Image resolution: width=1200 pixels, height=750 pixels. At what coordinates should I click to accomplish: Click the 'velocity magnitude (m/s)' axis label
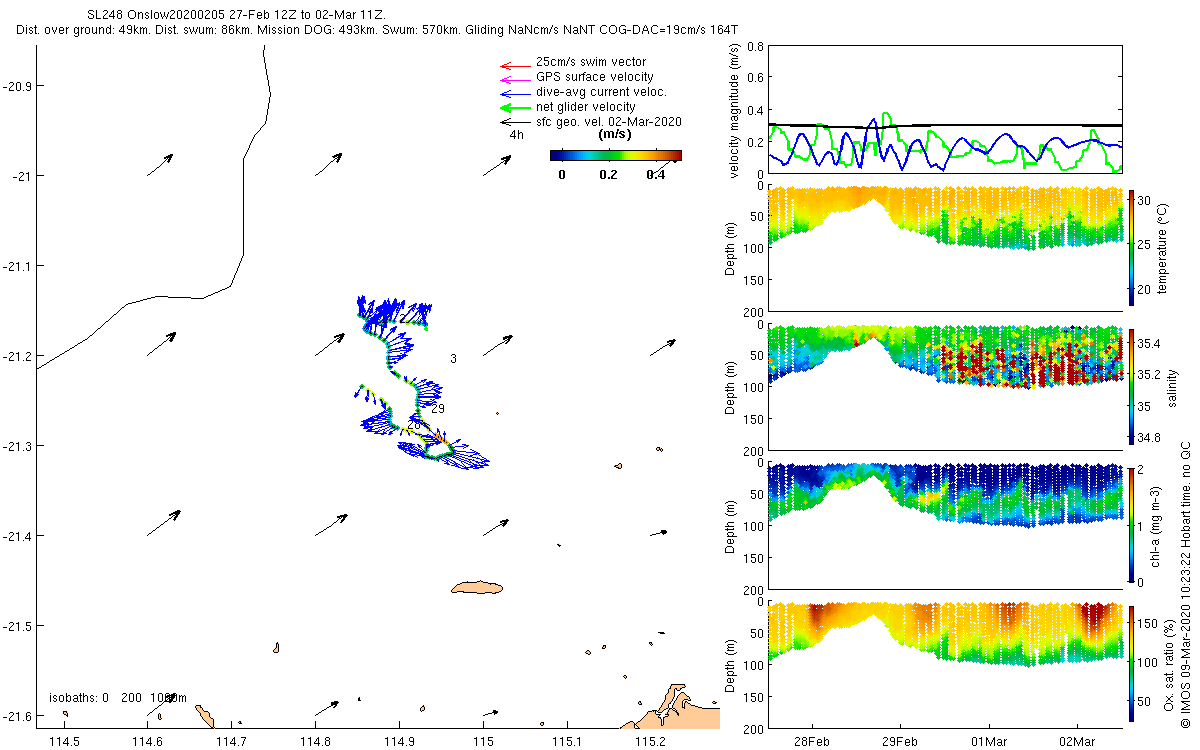click(735, 110)
